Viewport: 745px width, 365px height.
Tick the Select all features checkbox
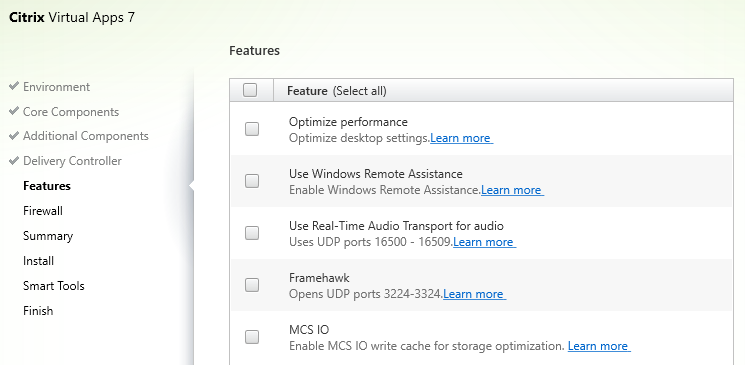click(x=250, y=90)
